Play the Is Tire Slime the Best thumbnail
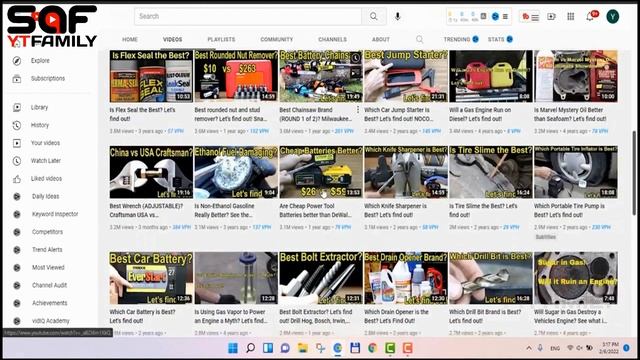 (x=491, y=172)
